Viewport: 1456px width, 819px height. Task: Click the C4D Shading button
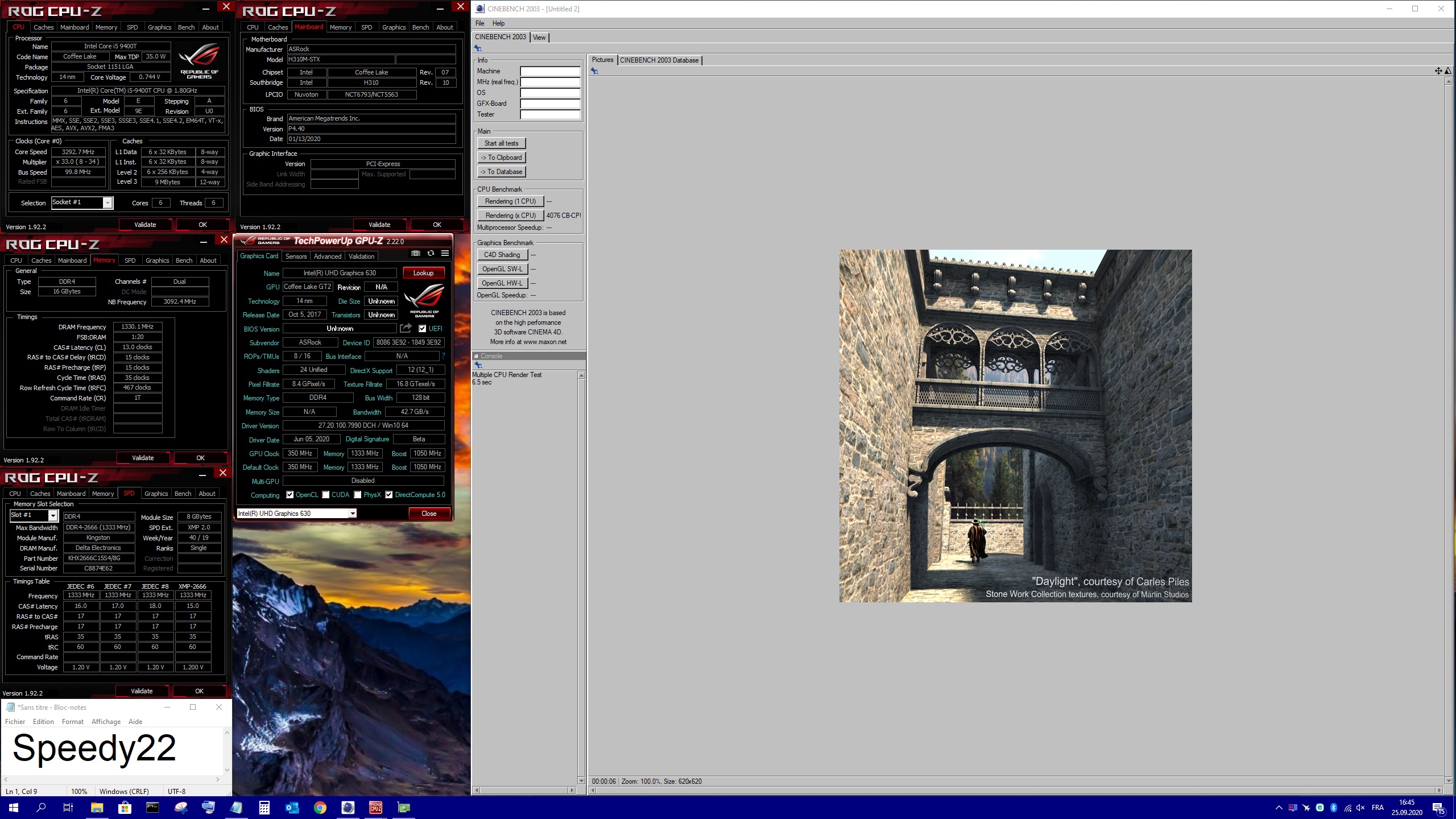(x=502, y=255)
